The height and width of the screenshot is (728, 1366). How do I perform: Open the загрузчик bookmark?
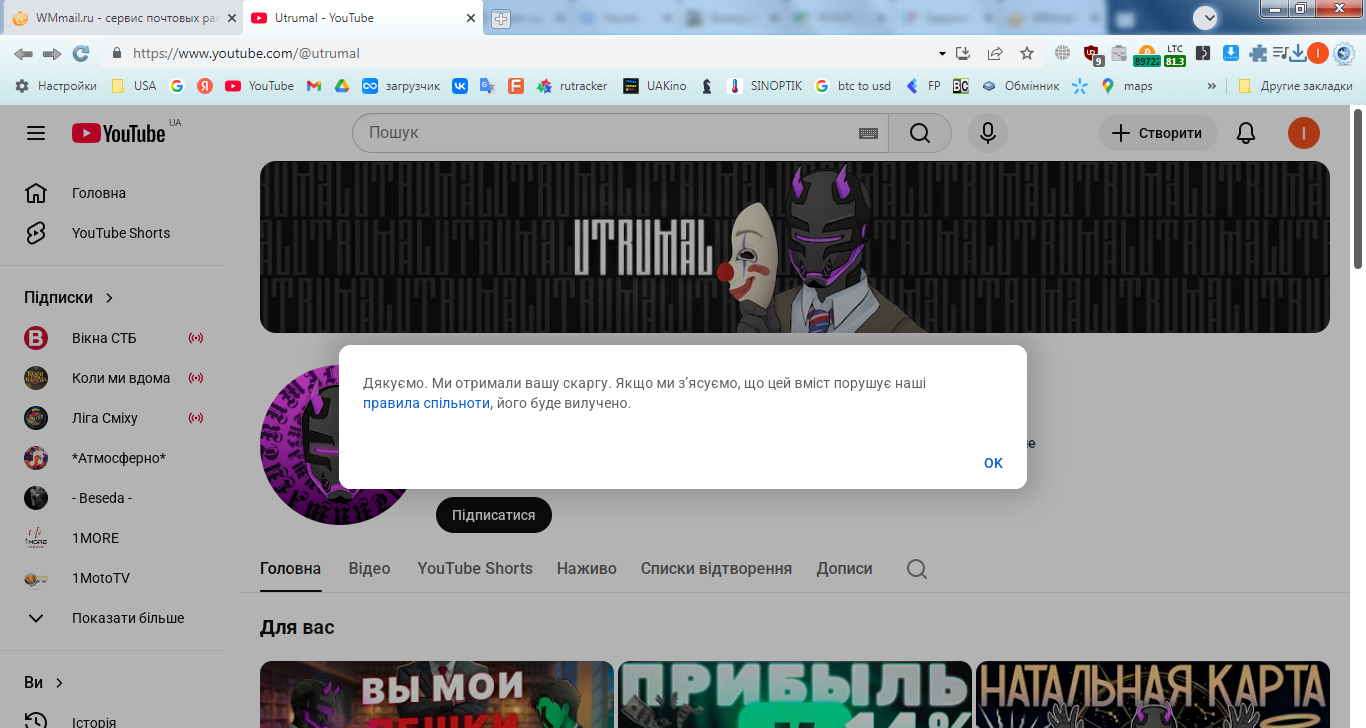point(401,86)
